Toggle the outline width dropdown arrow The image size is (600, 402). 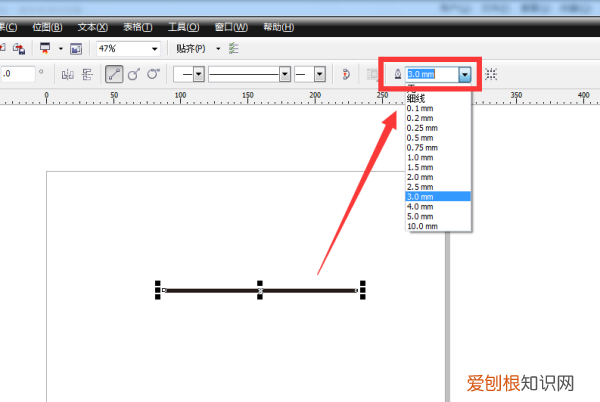click(465, 75)
